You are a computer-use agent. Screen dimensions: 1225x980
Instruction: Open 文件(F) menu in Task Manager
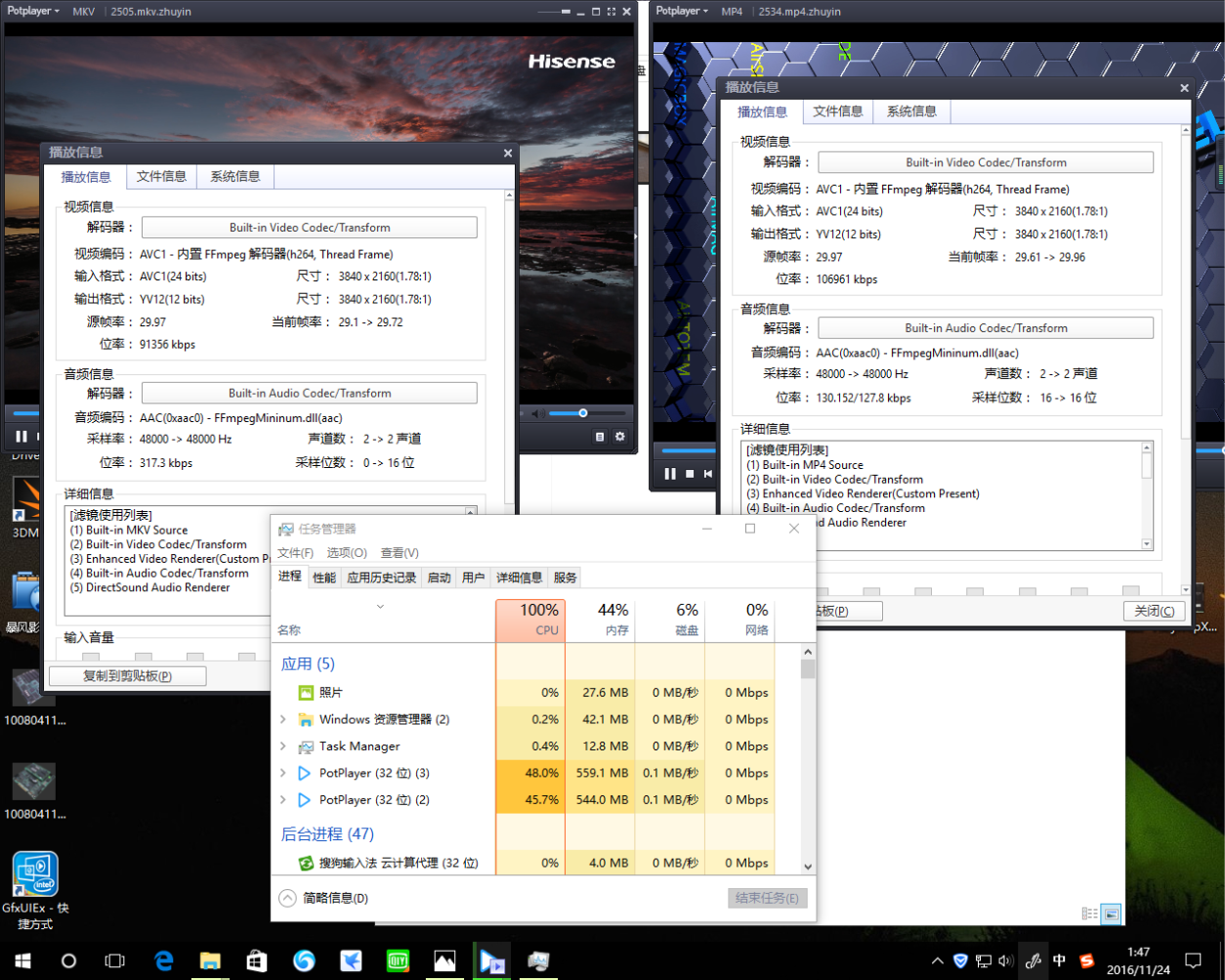[295, 553]
